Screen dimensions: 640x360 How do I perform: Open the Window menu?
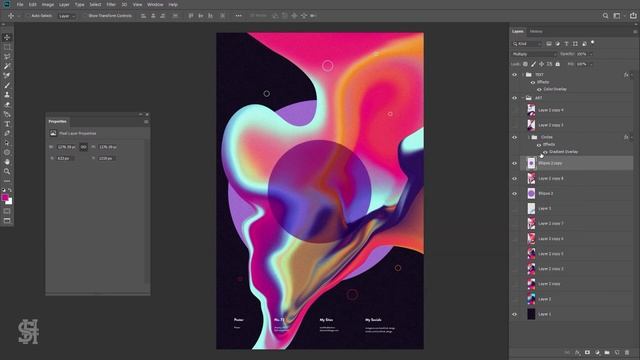tap(155, 4)
